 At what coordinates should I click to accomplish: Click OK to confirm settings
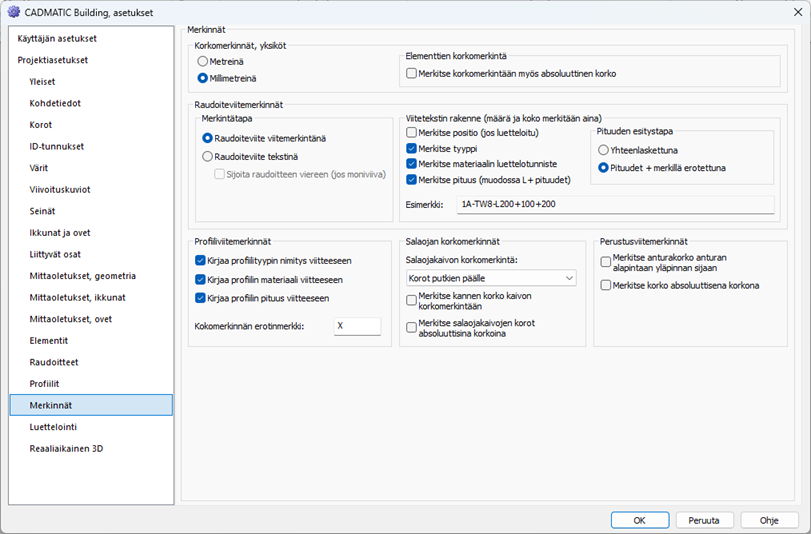pos(639,520)
